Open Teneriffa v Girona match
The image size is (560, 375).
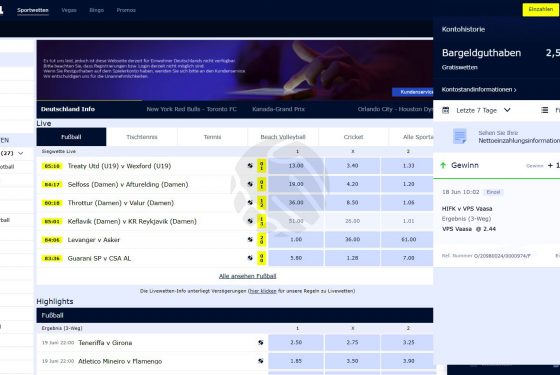pyautogui.click(x=105, y=343)
